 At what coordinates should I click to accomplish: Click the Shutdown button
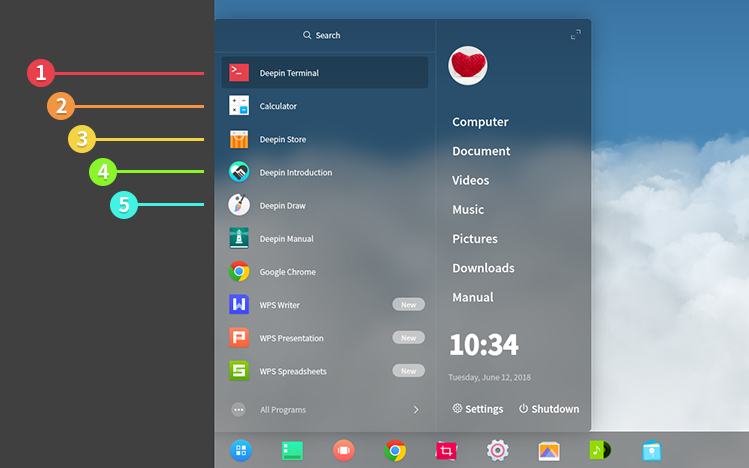click(x=549, y=409)
